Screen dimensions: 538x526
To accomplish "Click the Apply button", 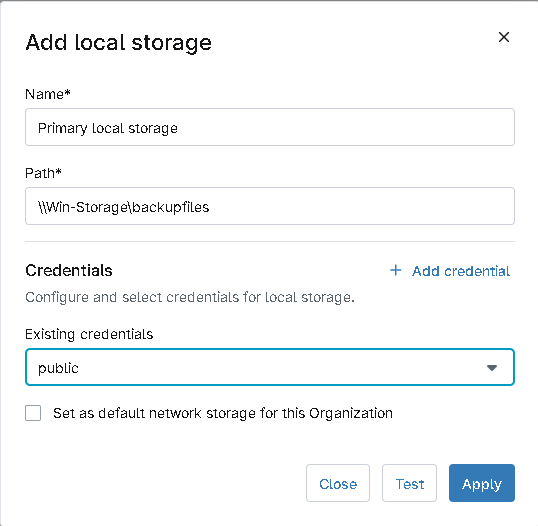I will [482, 483].
